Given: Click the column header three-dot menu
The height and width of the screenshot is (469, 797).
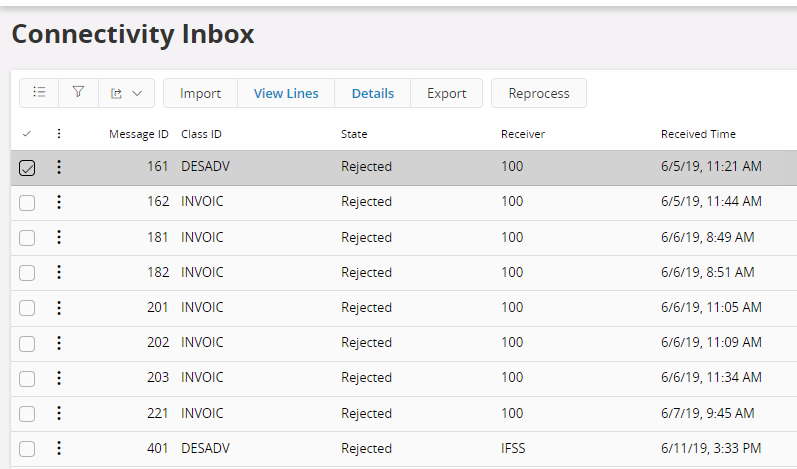Looking at the screenshot, I should coord(59,134).
